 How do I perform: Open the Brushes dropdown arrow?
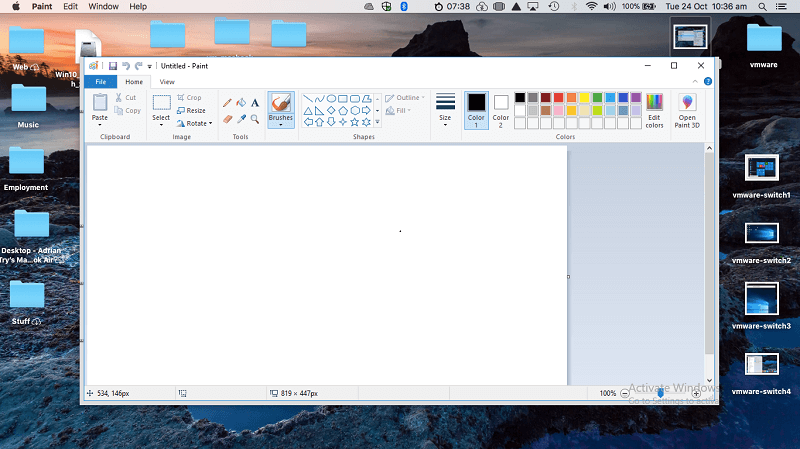coord(281,125)
